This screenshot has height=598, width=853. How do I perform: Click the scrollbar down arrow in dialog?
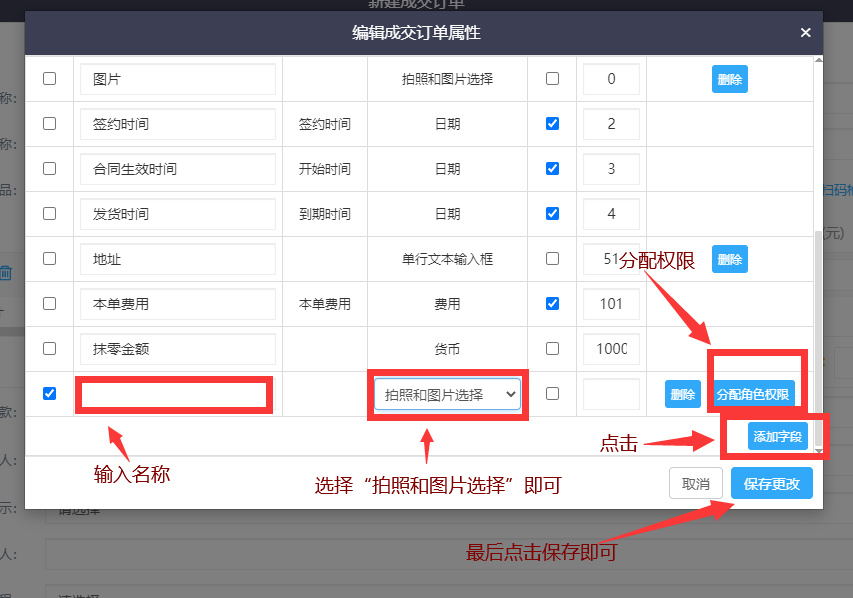[x=818, y=451]
